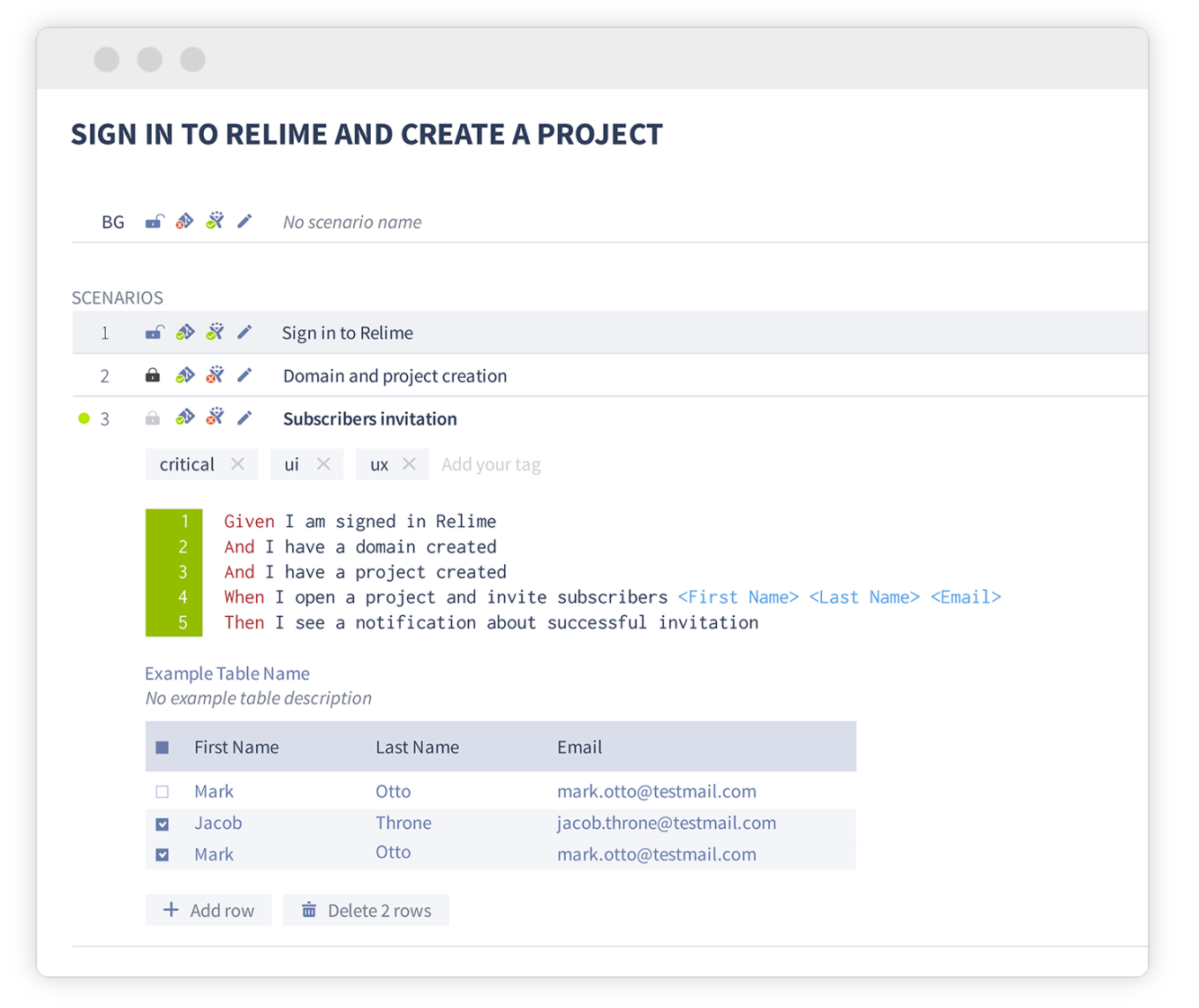Click the Email column header
This screenshot has height=1008, width=1199.
point(579,747)
